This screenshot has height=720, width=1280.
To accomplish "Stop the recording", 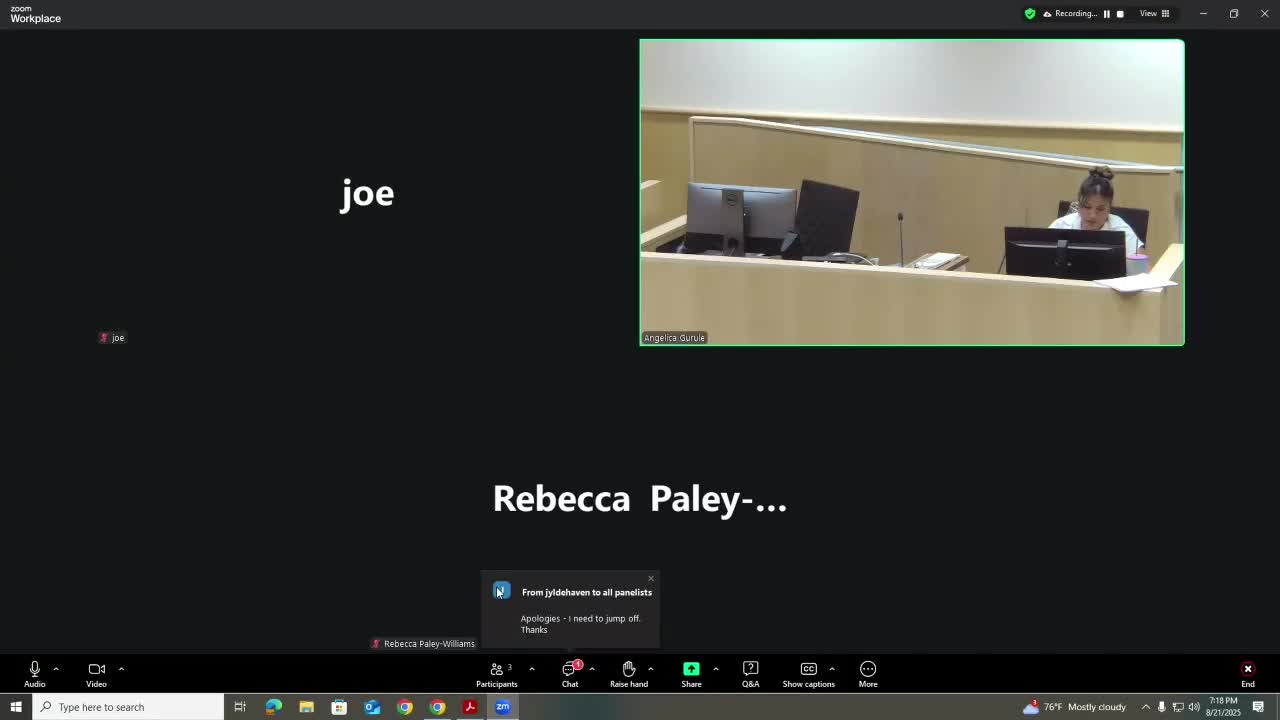I will coord(1120,14).
